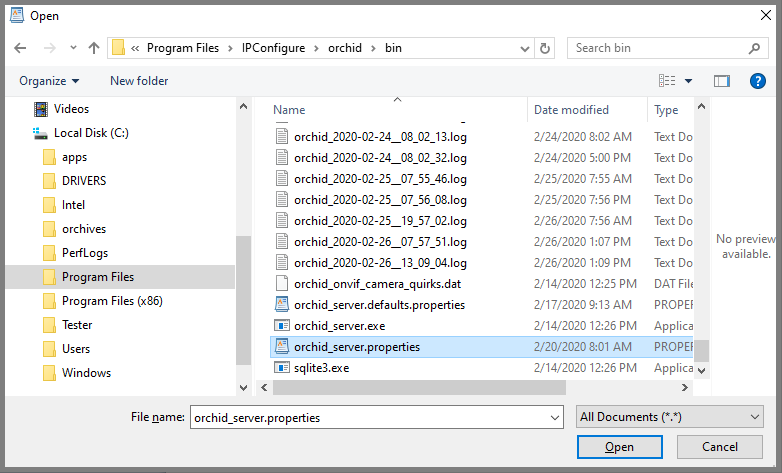Click the Back navigation arrow
Viewport: 782px width, 473px height.
[20, 48]
